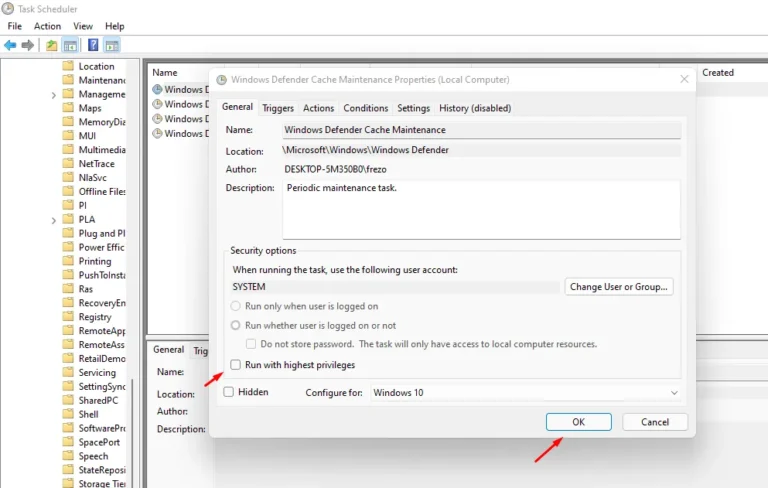Open the Help menu
Screen dimensions: 768x488
pyautogui.click(x=115, y=26)
